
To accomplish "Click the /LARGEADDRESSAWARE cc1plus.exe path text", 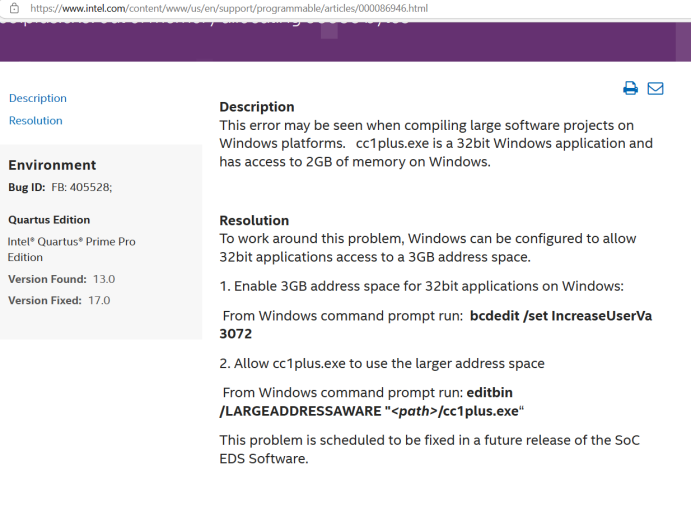I will pyautogui.click(x=372, y=411).
